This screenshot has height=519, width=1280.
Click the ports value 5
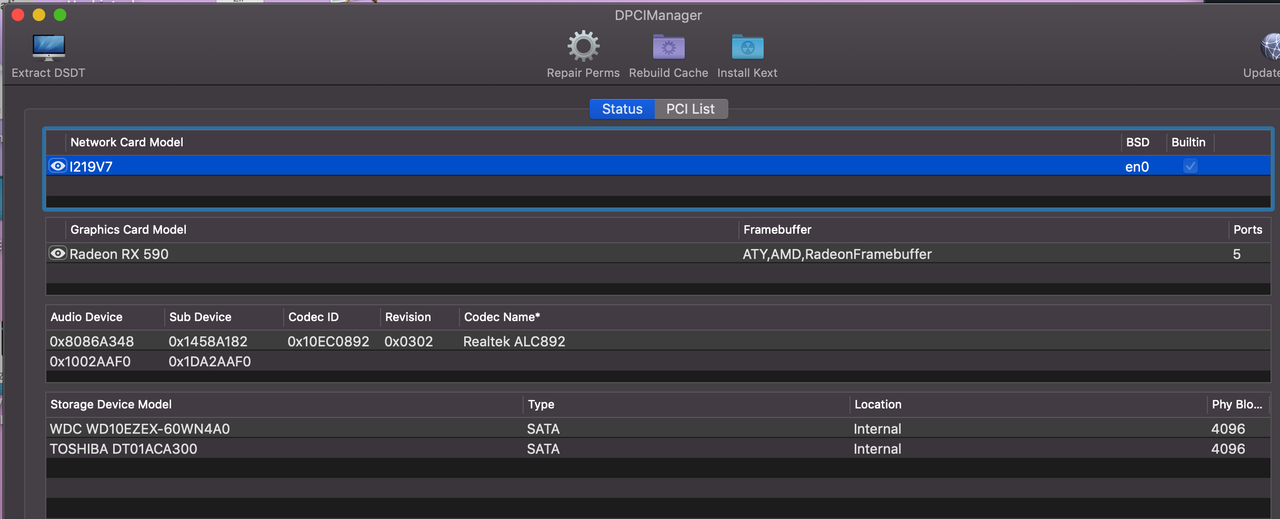click(x=1236, y=254)
